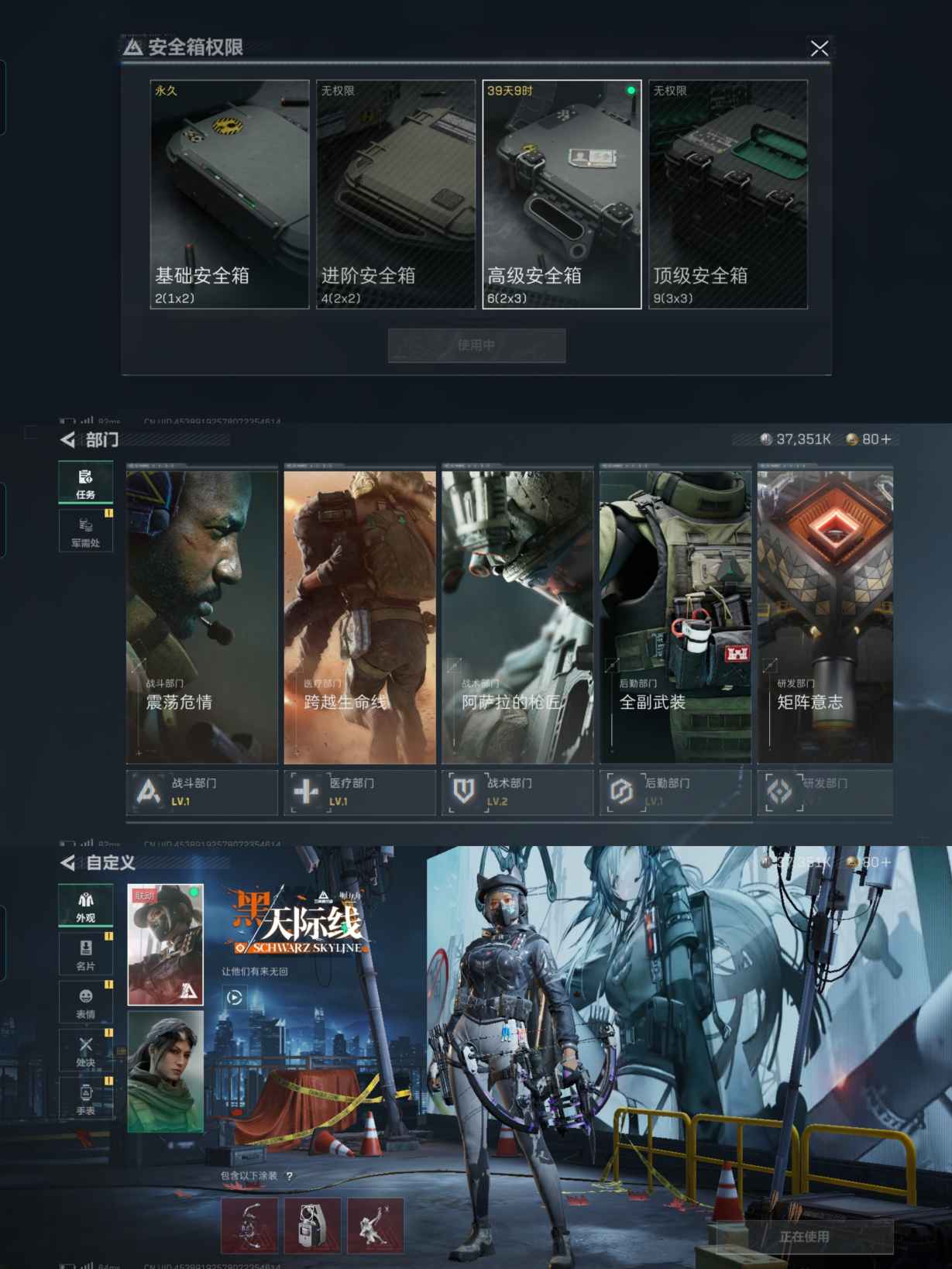Select the 顶级安全箱 card
This screenshot has height=1269, width=952.
(727, 194)
